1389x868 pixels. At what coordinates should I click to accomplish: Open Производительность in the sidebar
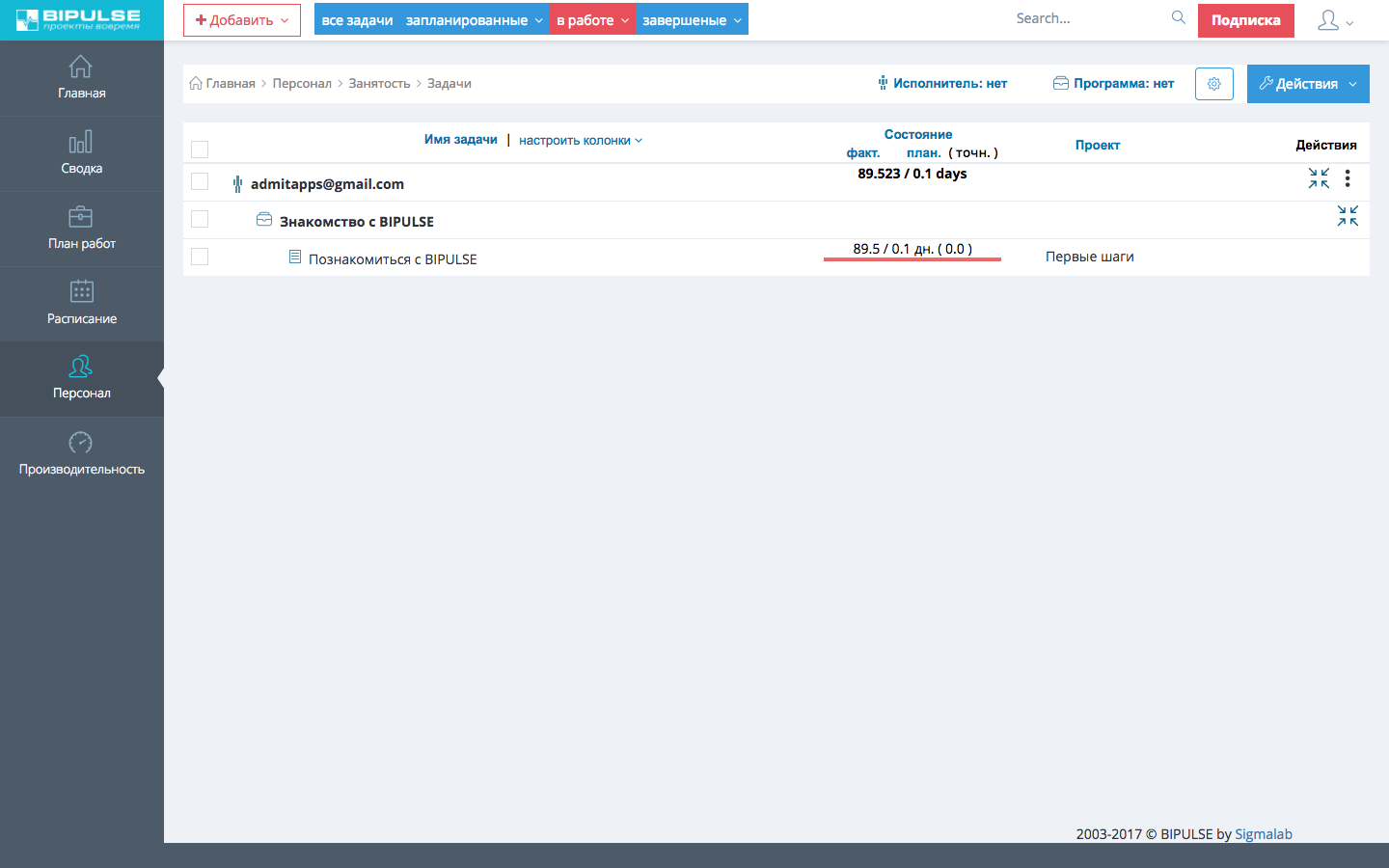82,454
